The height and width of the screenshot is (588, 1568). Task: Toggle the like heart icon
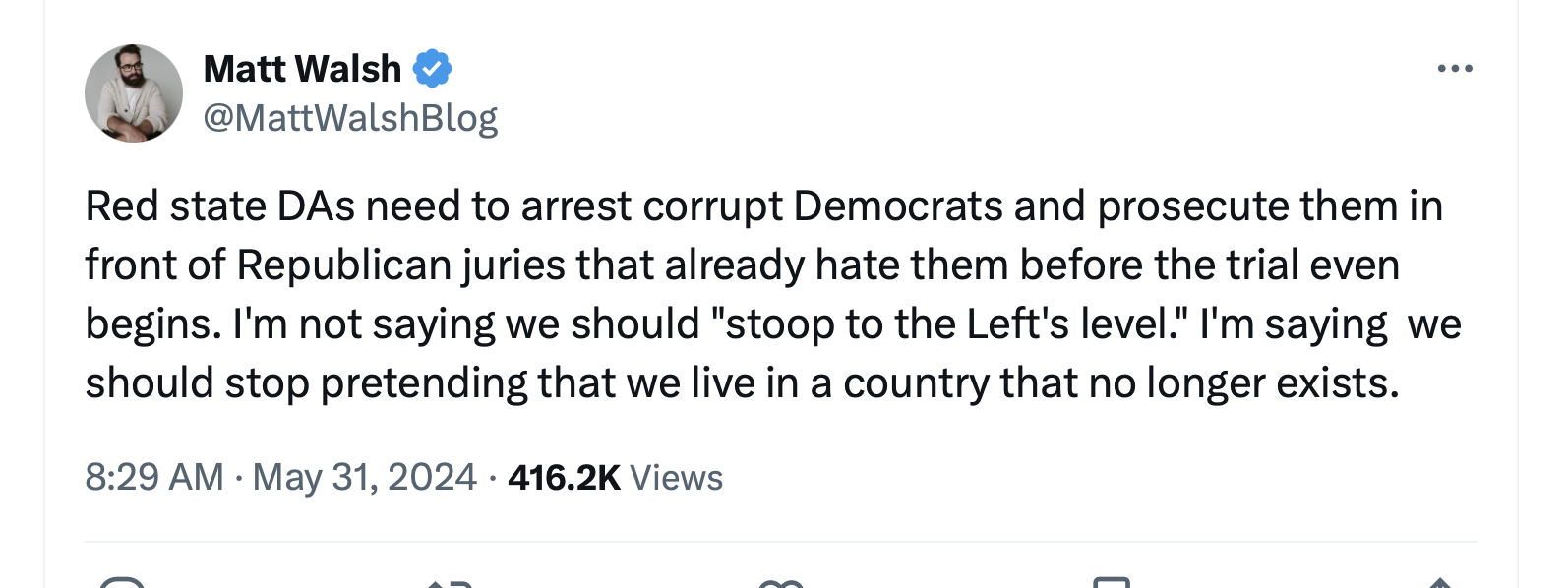(x=782, y=583)
